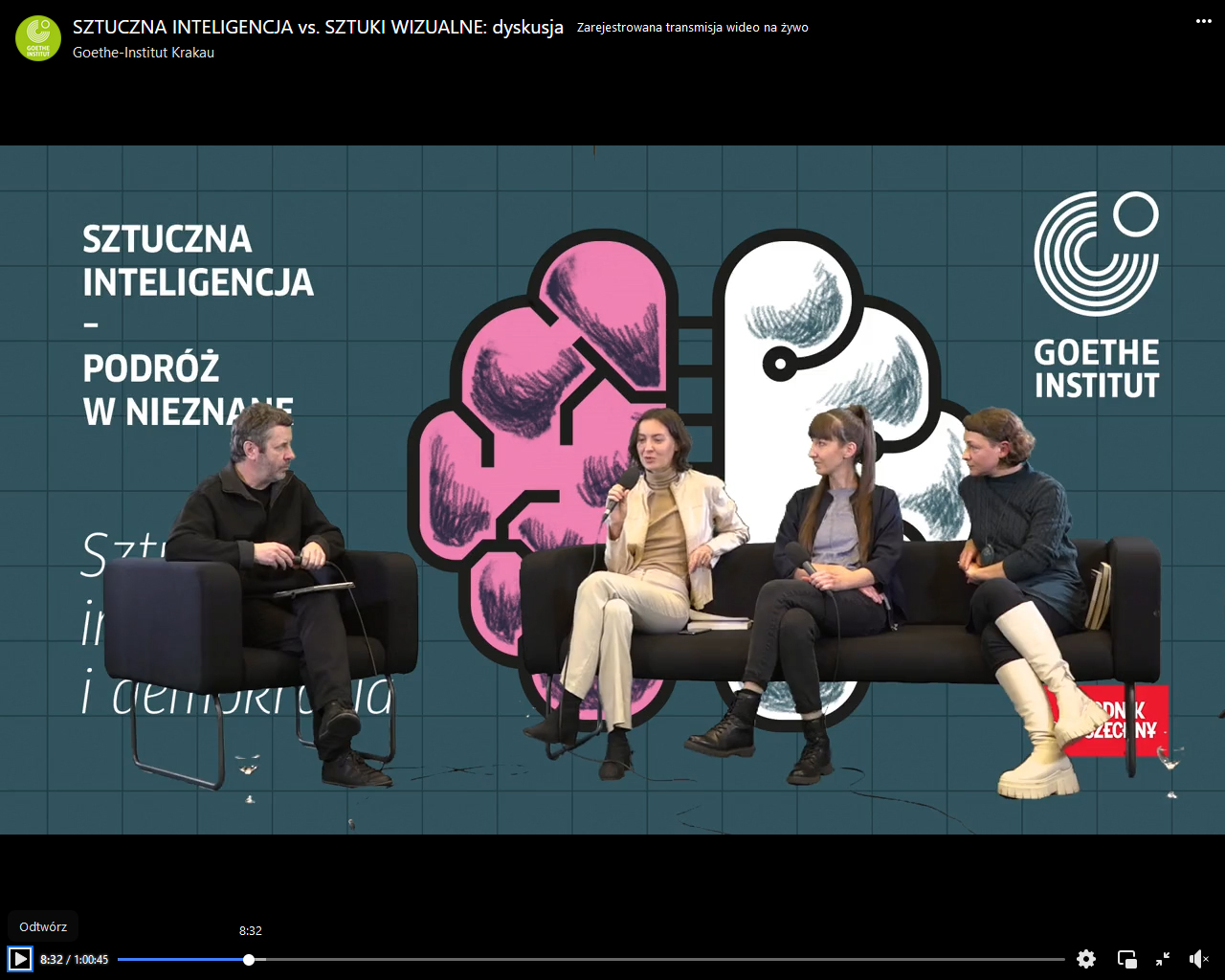This screenshot has height=980, width=1225.
Task: Jump ahead by clicking the unplayed grey progress bar
Action: tap(651, 959)
